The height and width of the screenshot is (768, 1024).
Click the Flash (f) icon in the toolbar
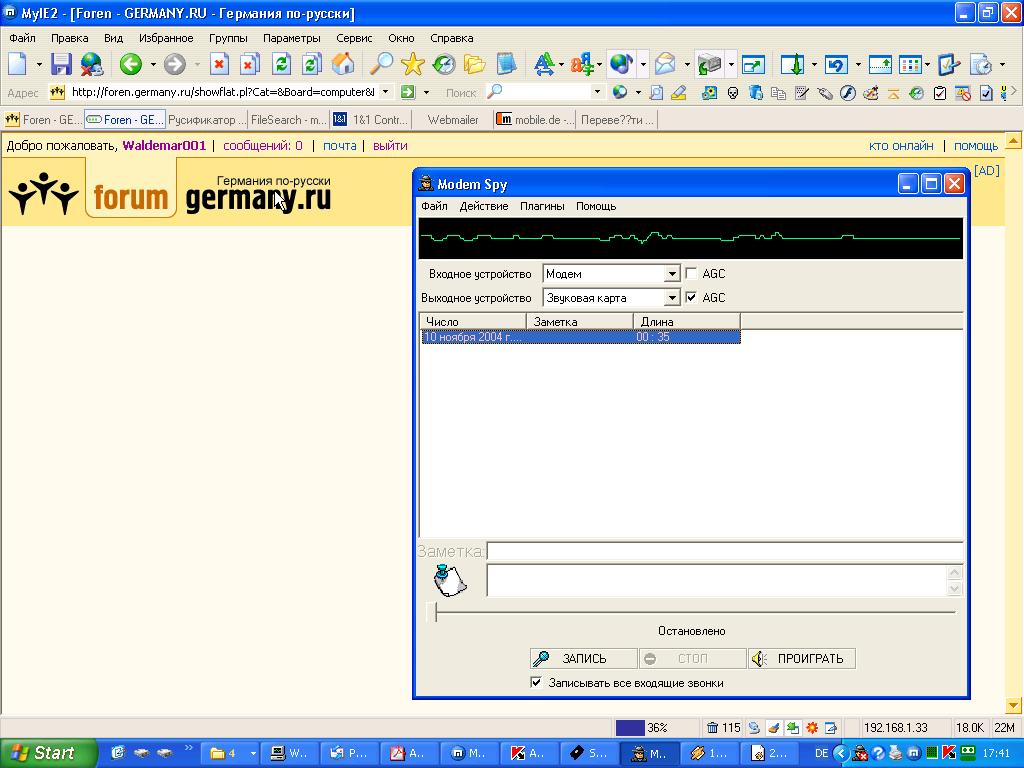[848, 93]
